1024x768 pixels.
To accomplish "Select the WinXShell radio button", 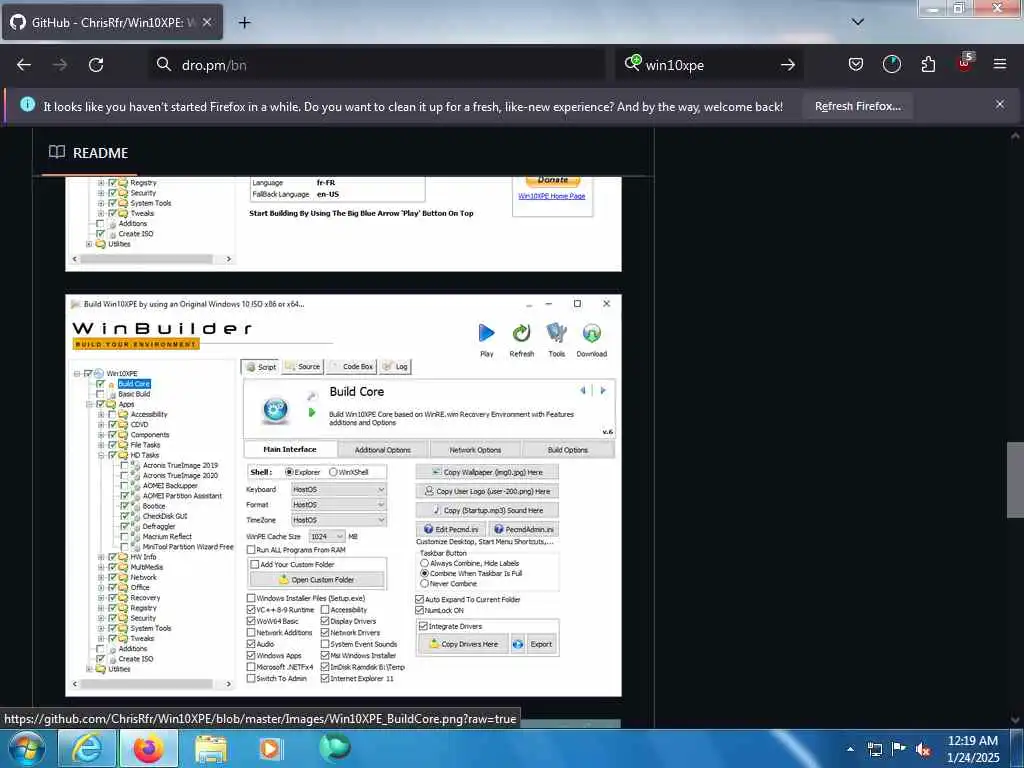I will (x=333, y=472).
